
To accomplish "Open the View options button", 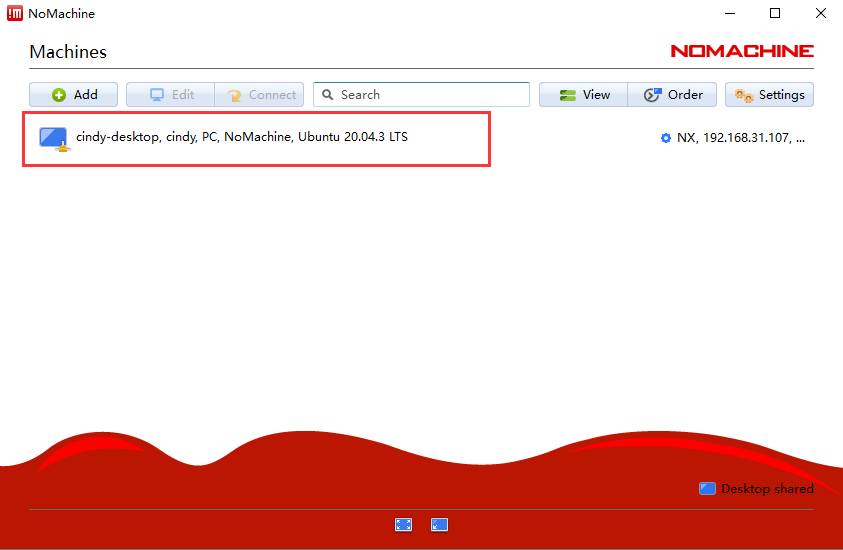I will coord(583,95).
